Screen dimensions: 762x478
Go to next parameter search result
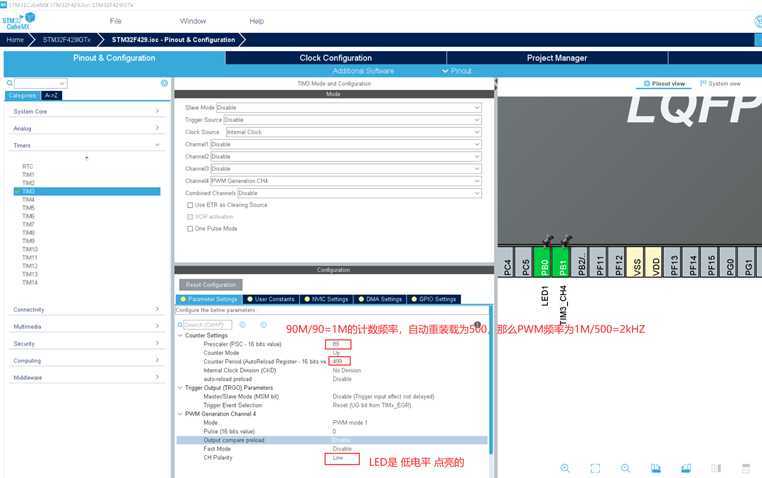coord(263,324)
